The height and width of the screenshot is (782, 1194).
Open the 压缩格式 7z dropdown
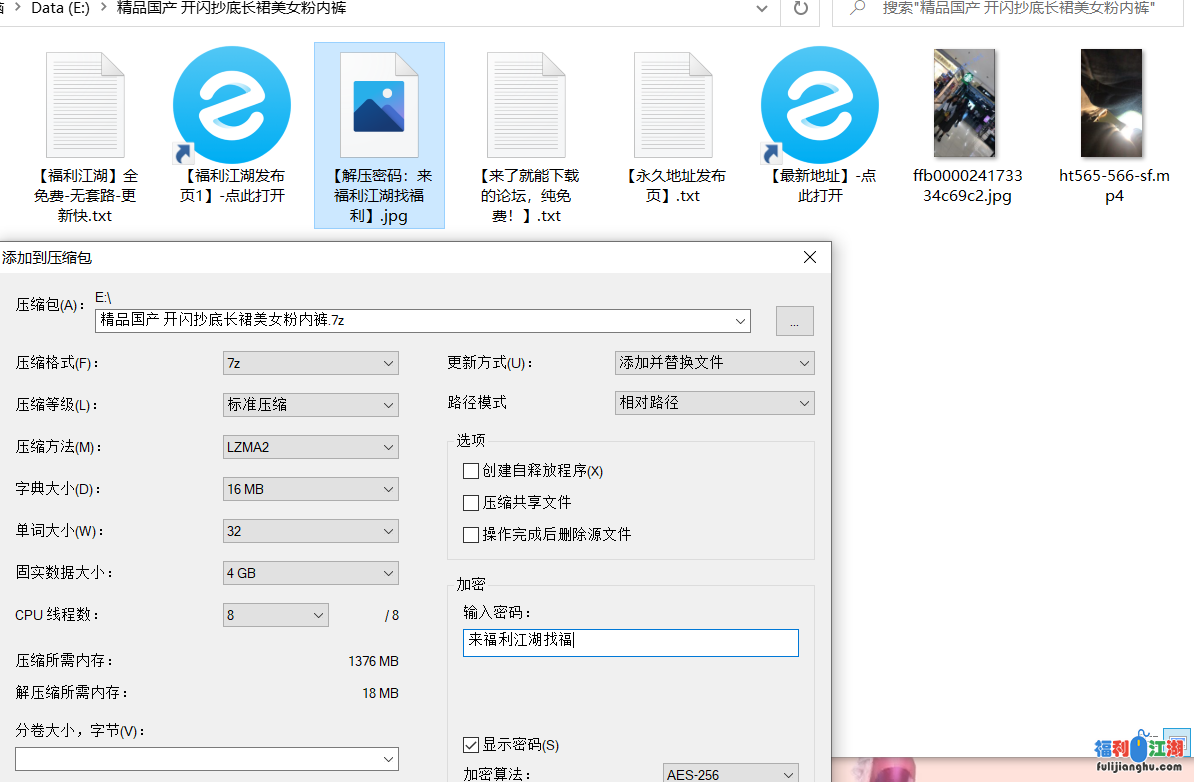coord(310,363)
